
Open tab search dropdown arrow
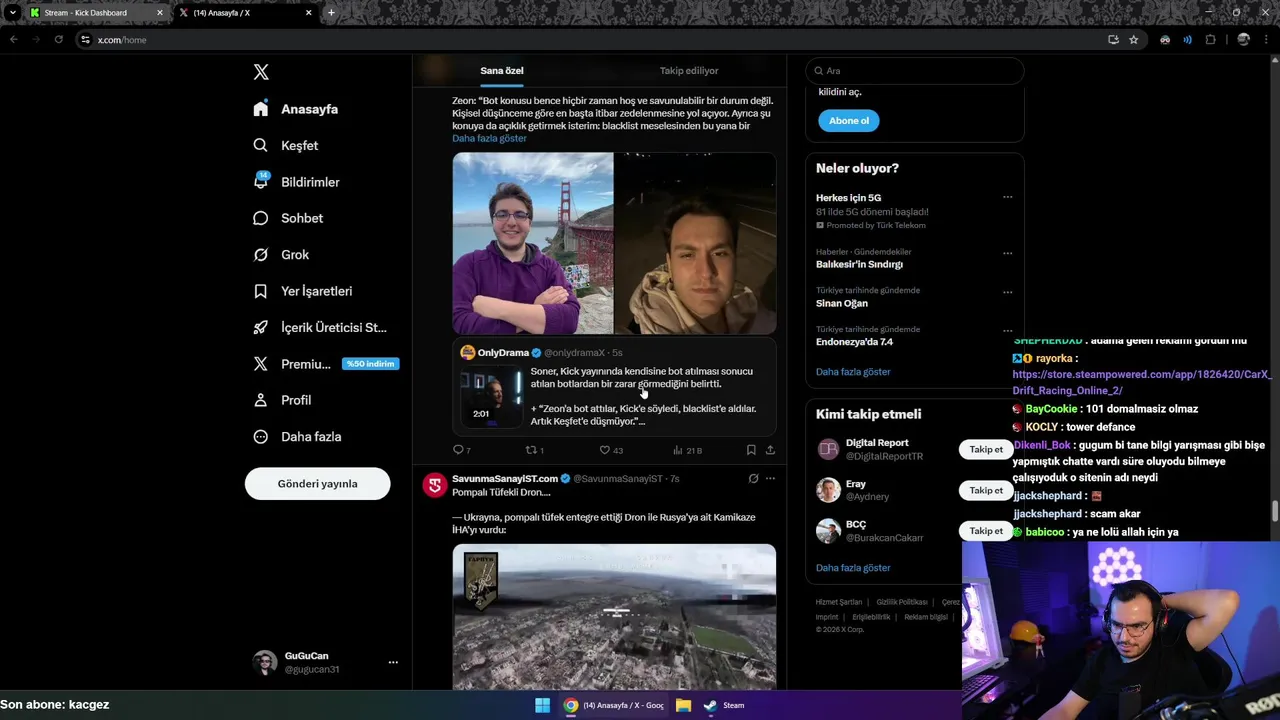pyautogui.click(x=12, y=13)
